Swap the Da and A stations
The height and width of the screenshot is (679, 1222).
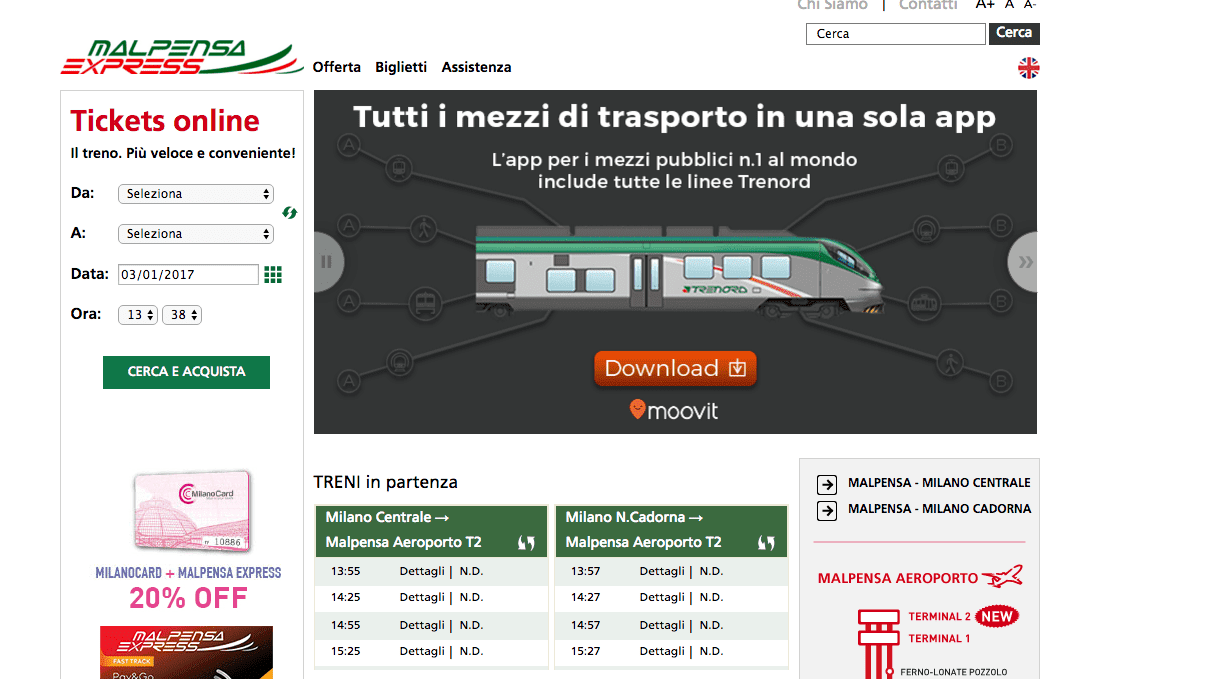[x=290, y=213]
